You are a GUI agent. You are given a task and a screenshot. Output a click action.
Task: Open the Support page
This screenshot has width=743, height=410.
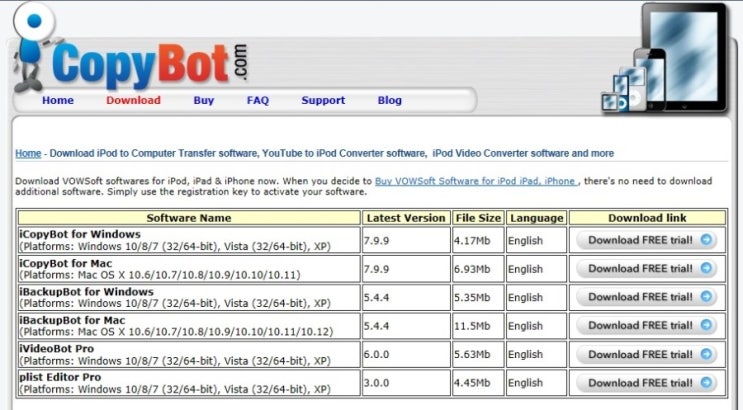(323, 100)
